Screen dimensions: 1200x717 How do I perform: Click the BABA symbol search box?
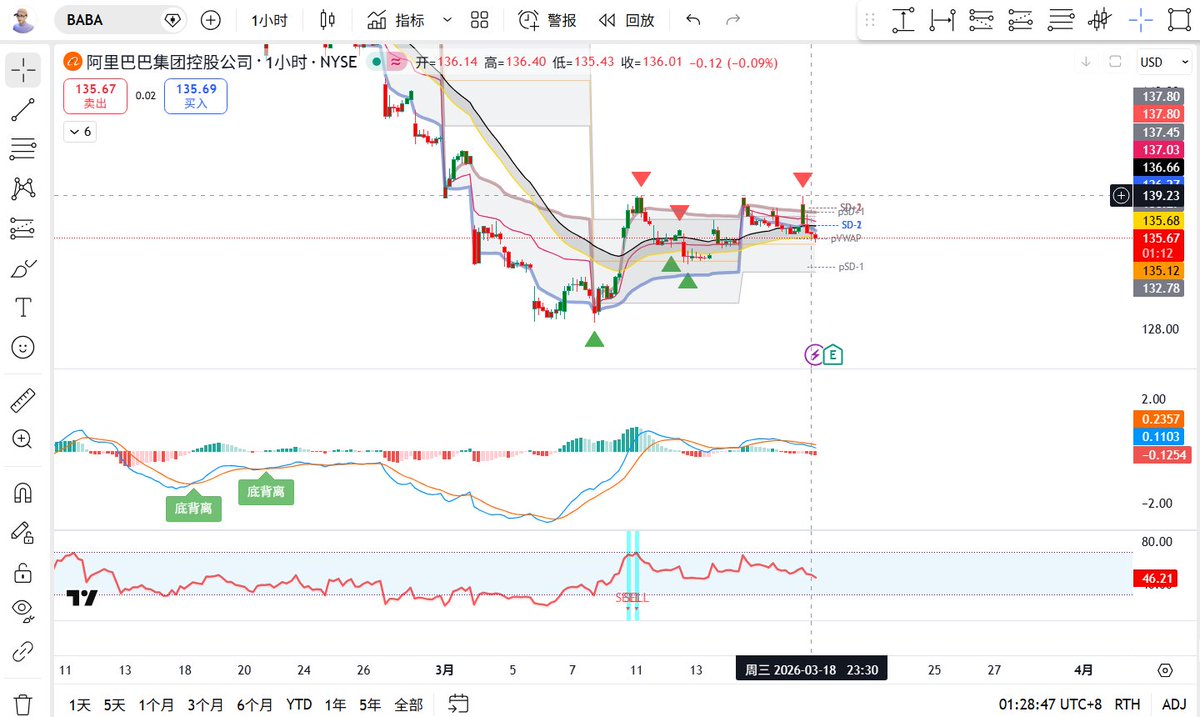click(120, 20)
